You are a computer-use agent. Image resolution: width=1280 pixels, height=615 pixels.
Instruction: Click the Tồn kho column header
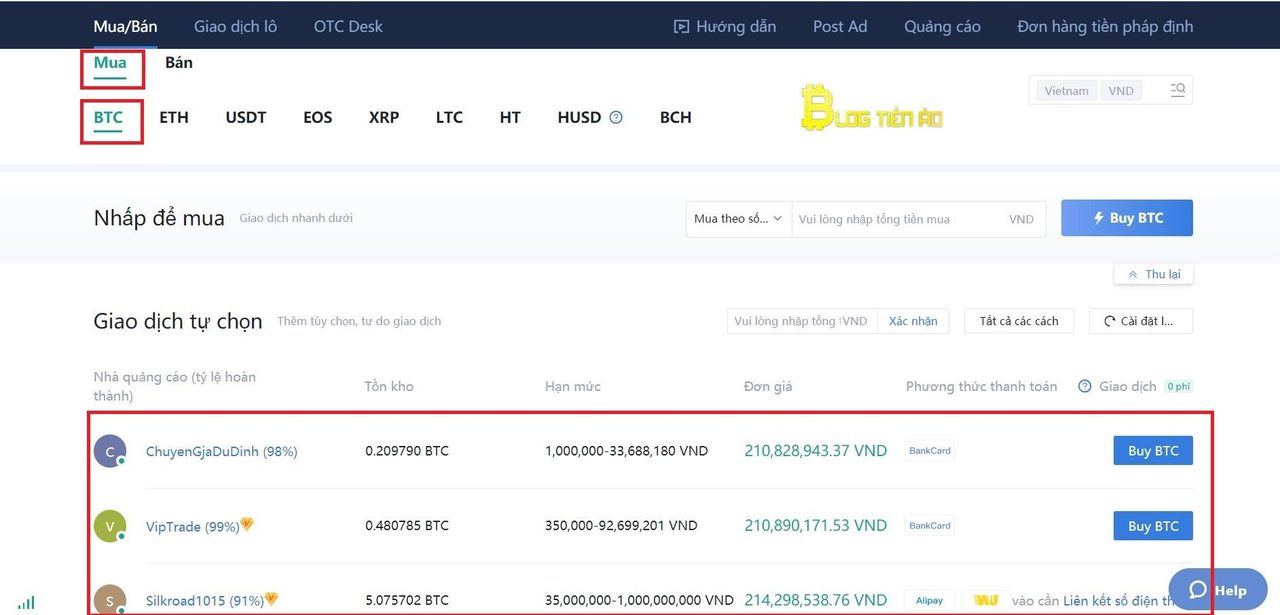[389, 386]
